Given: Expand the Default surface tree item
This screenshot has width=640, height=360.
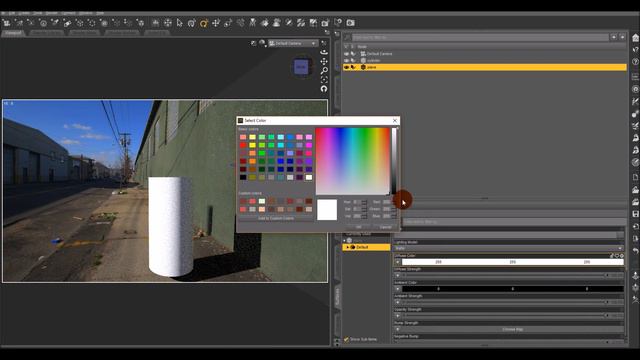Looking at the screenshot, I should [347, 247].
